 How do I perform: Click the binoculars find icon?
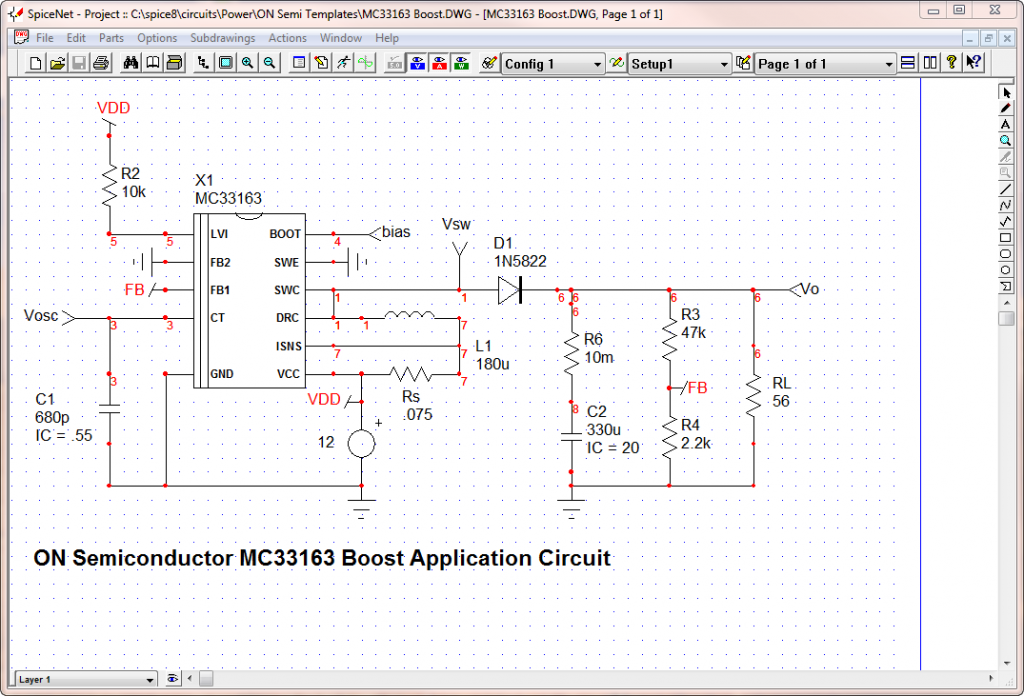(130, 63)
